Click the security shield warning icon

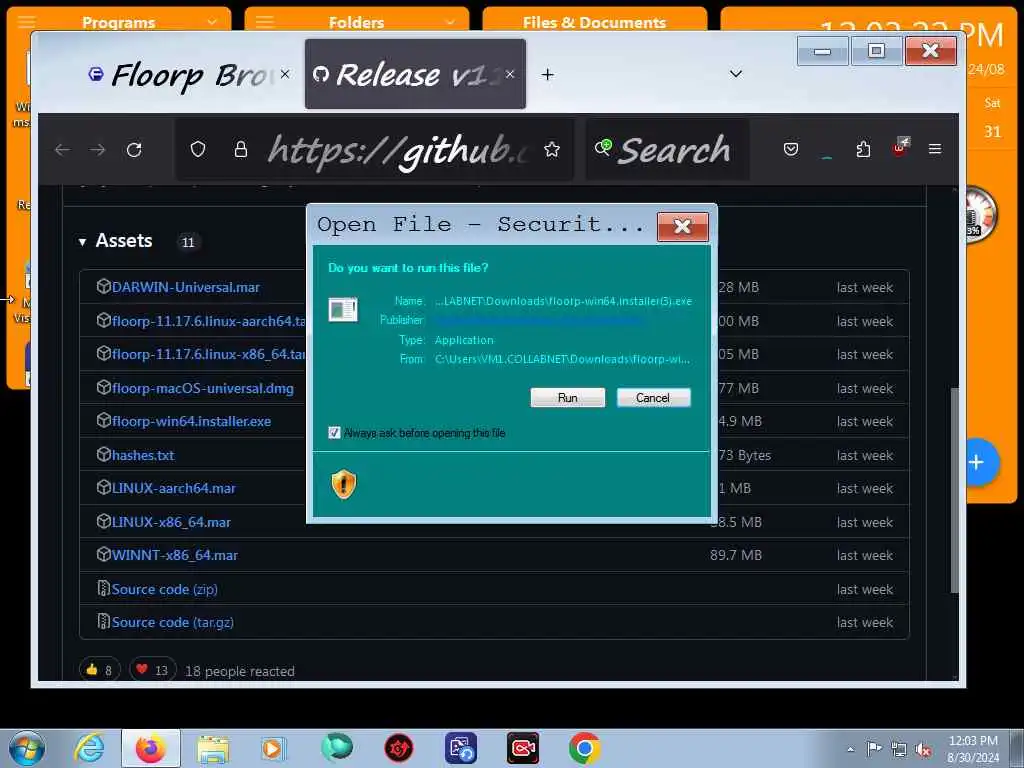coord(344,485)
